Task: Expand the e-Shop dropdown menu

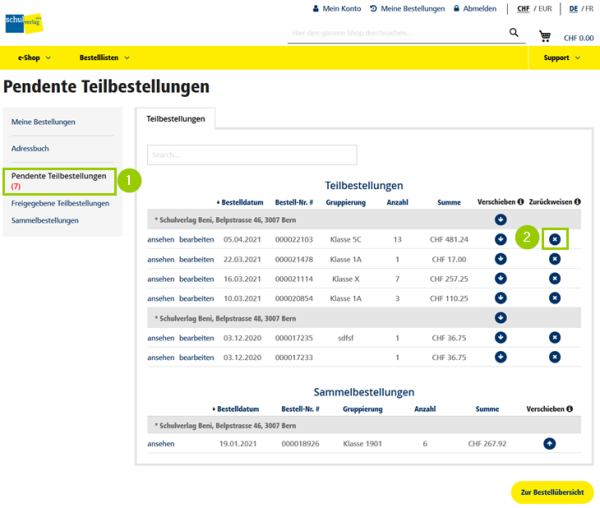Action: tap(34, 58)
